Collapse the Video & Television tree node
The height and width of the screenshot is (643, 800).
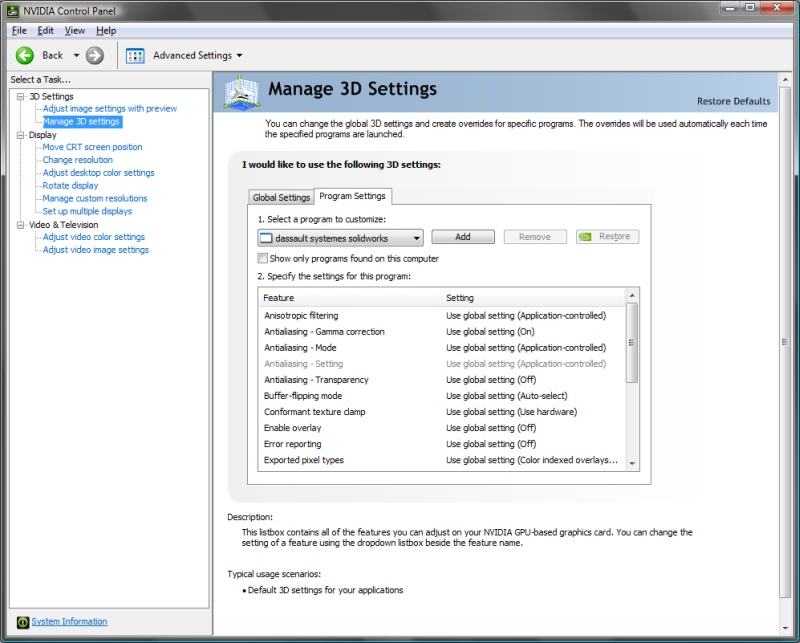(x=20, y=225)
